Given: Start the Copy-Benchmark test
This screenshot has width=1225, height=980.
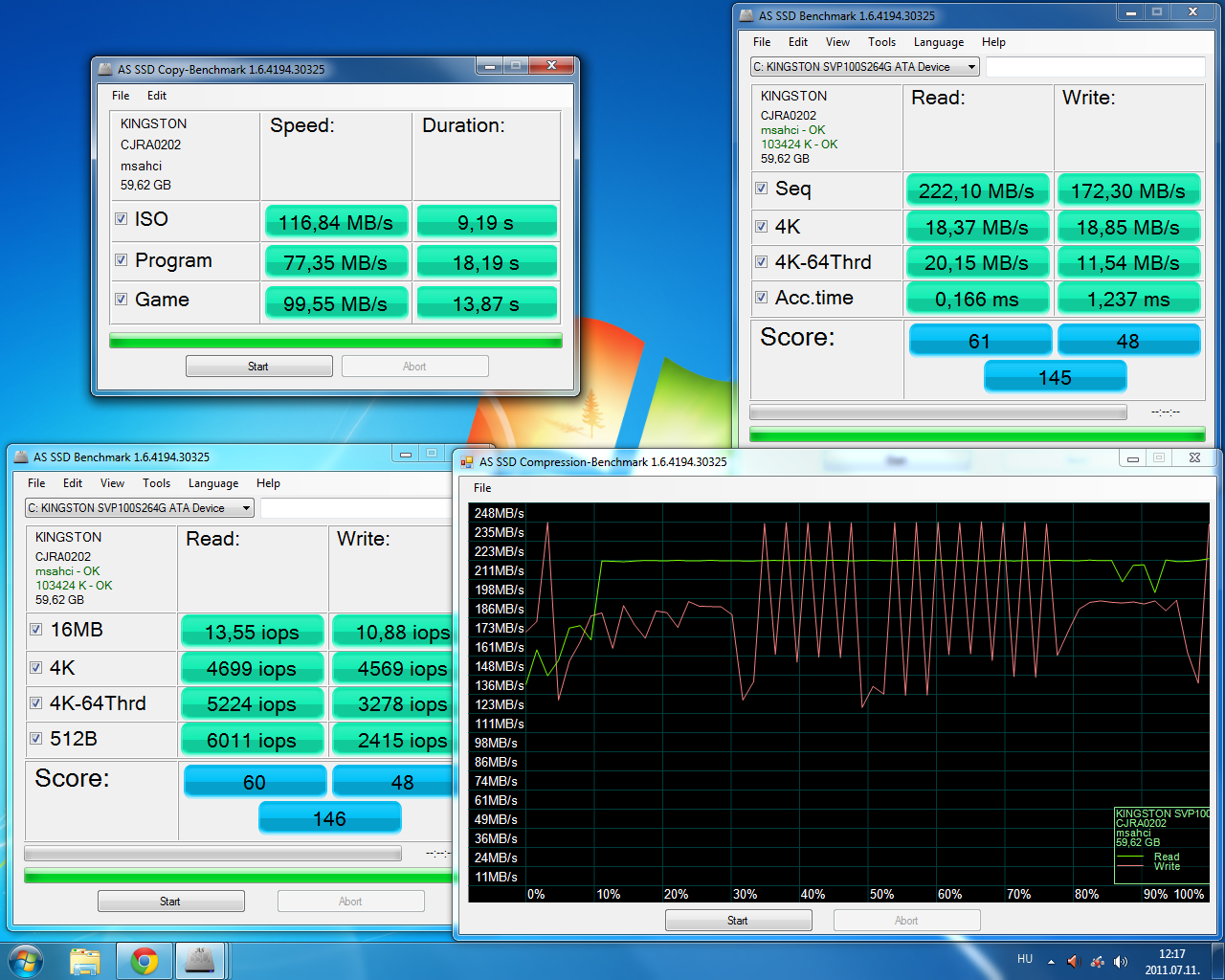Looking at the screenshot, I should click(x=258, y=367).
